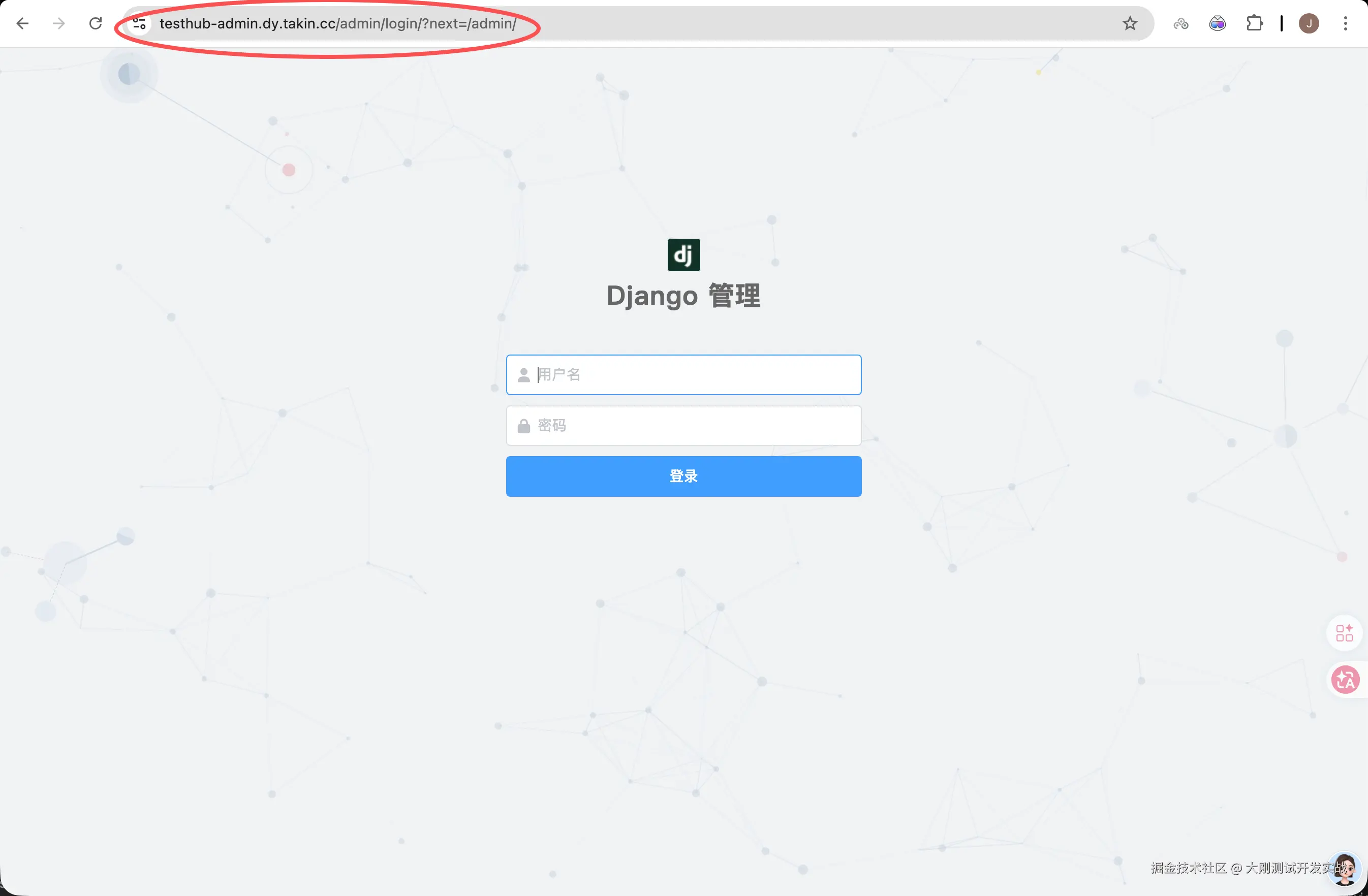Reload the current page
This screenshot has width=1368, height=896.
[96, 23]
